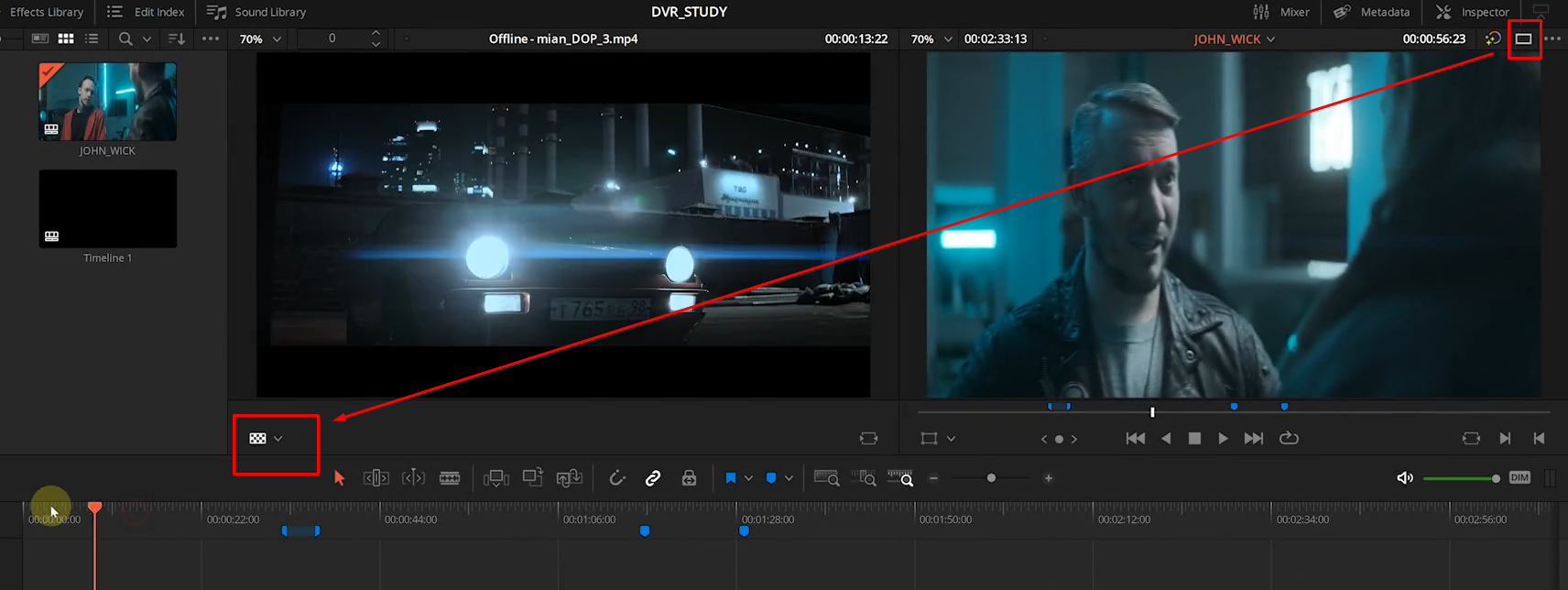
Task: Increase the offset value stepper up
Action: tap(376, 34)
